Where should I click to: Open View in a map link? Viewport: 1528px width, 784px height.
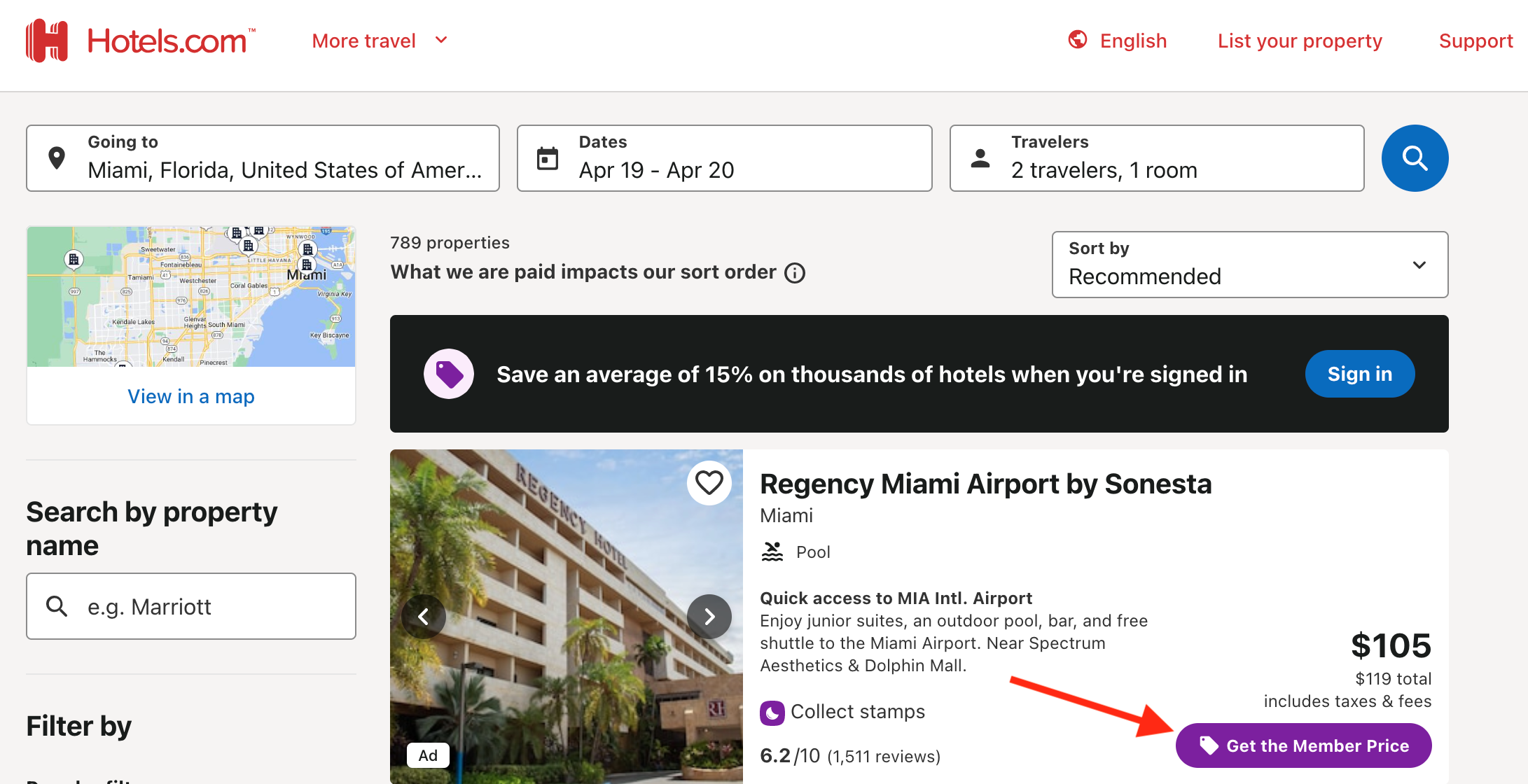click(x=191, y=396)
